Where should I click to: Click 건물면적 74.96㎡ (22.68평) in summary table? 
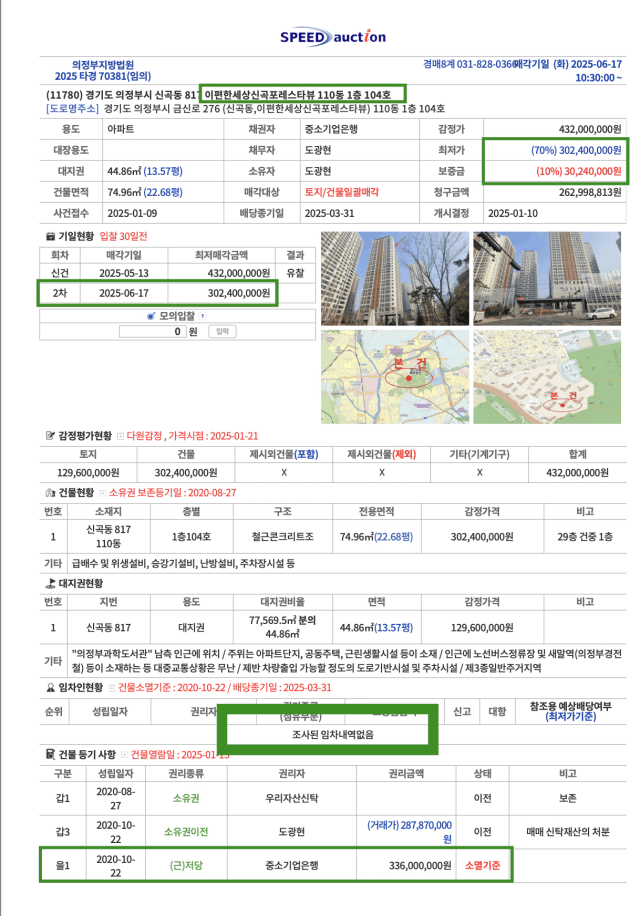point(145,192)
